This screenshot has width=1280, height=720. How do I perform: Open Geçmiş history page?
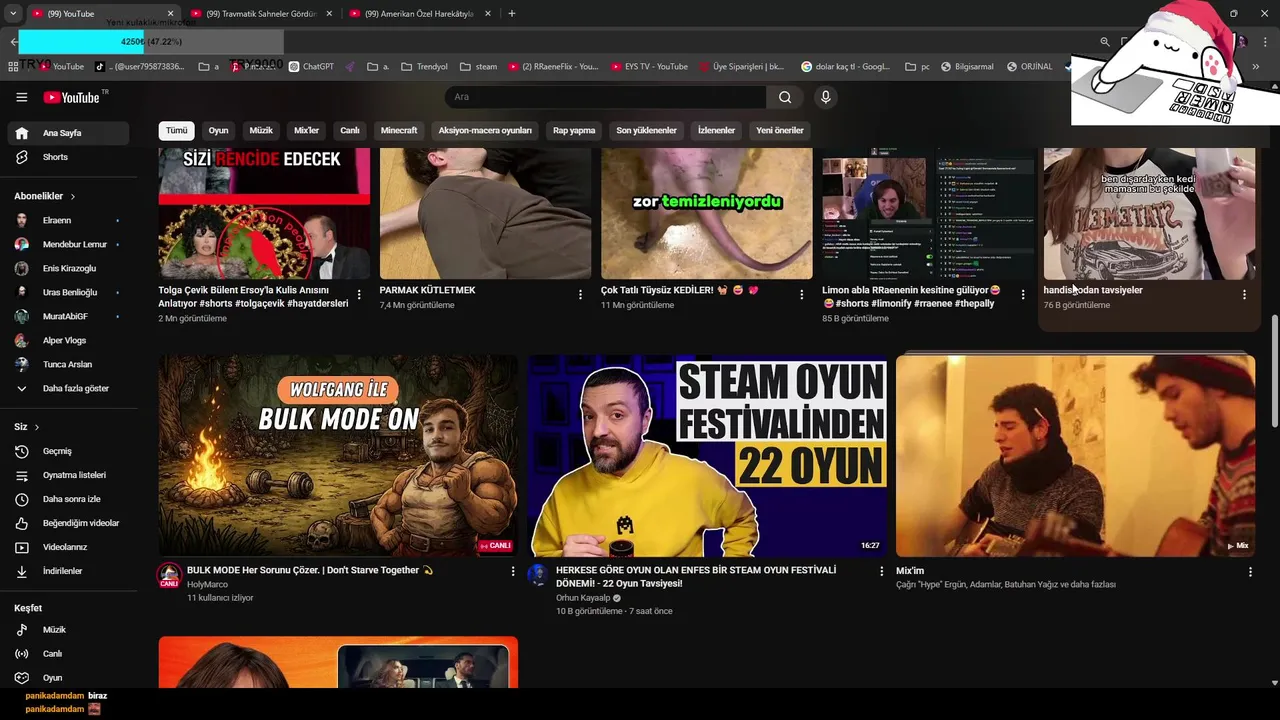click(x=68, y=451)
